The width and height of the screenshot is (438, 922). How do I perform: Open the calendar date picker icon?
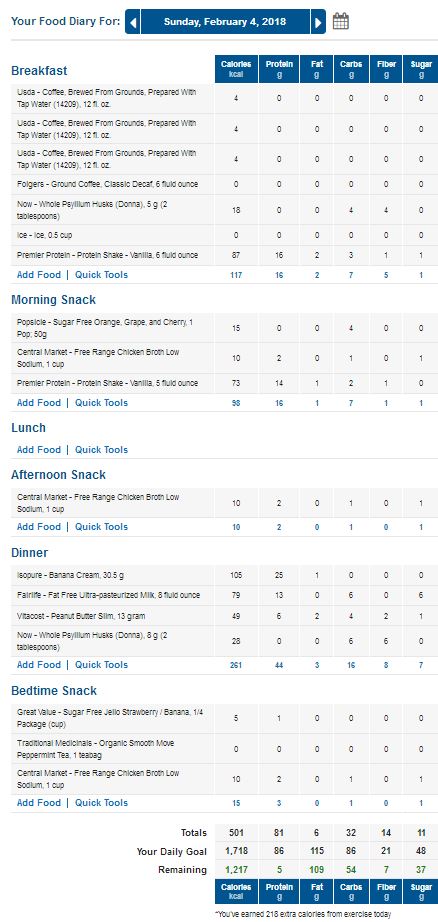340,22
